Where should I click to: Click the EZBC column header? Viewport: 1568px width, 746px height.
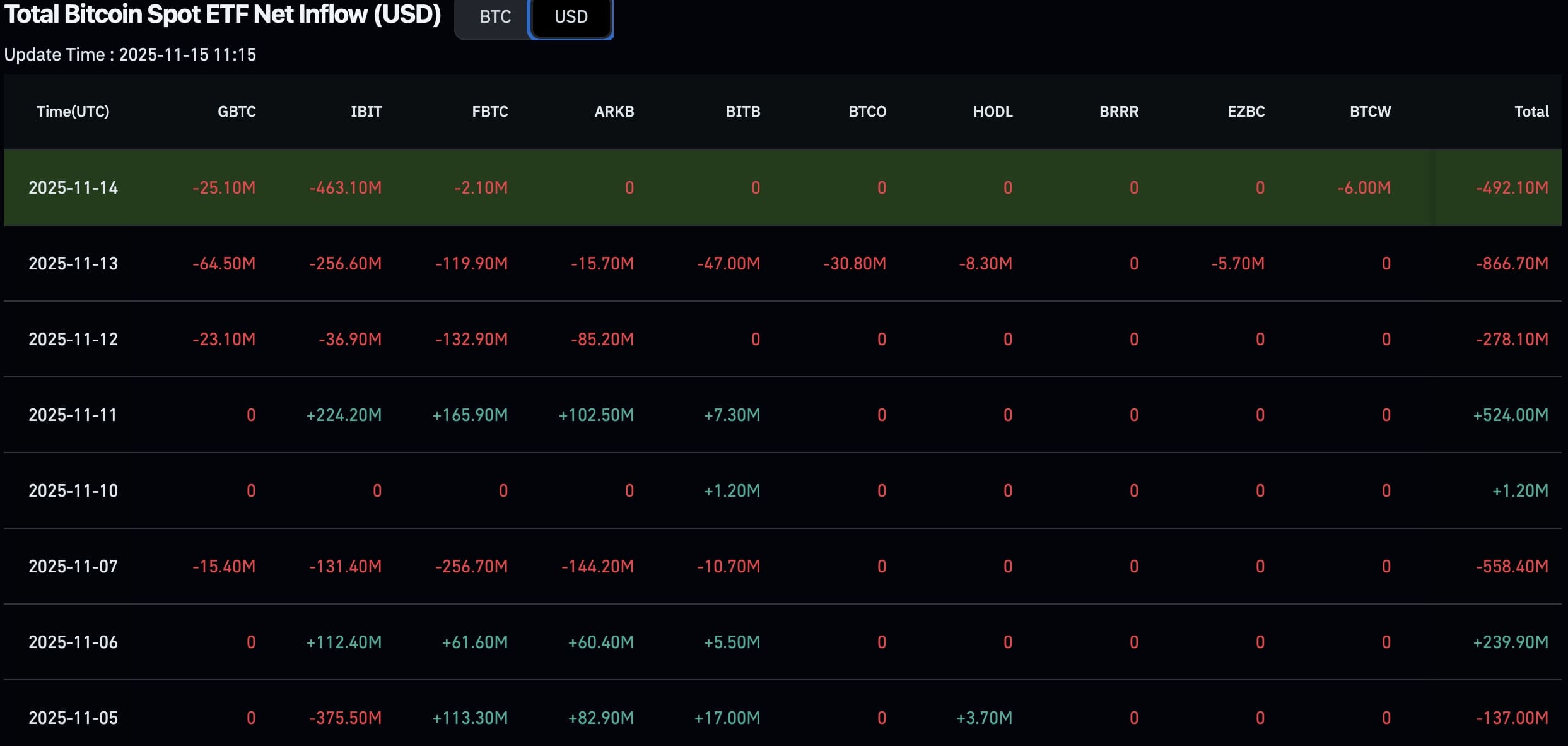tap(1246, 112)
